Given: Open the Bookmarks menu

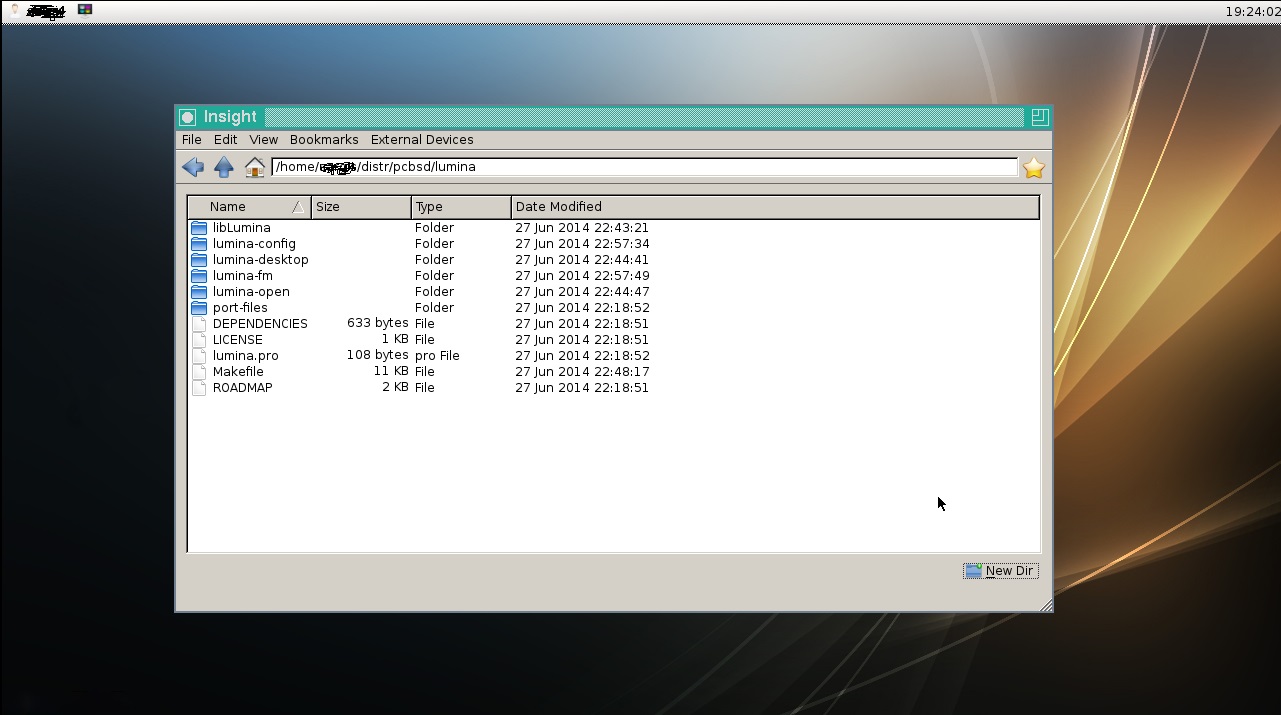Looking at the screenshot, I should (324, 140).
